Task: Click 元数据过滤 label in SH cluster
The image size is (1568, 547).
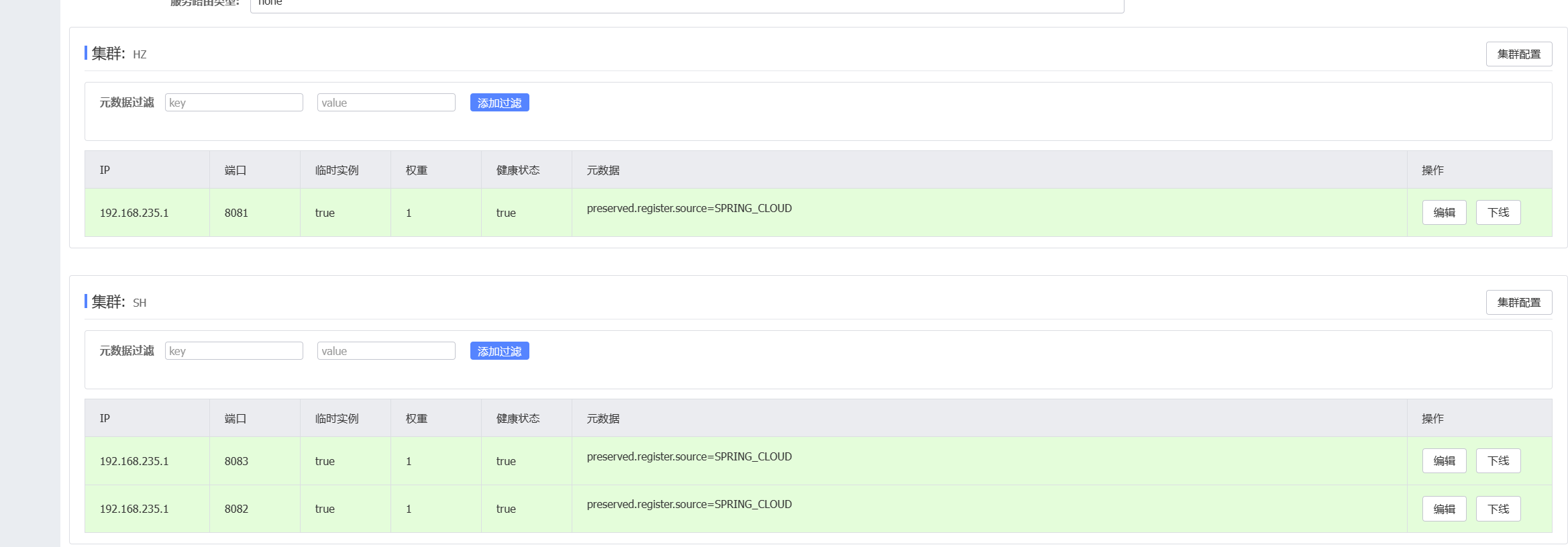Action: 127,351
